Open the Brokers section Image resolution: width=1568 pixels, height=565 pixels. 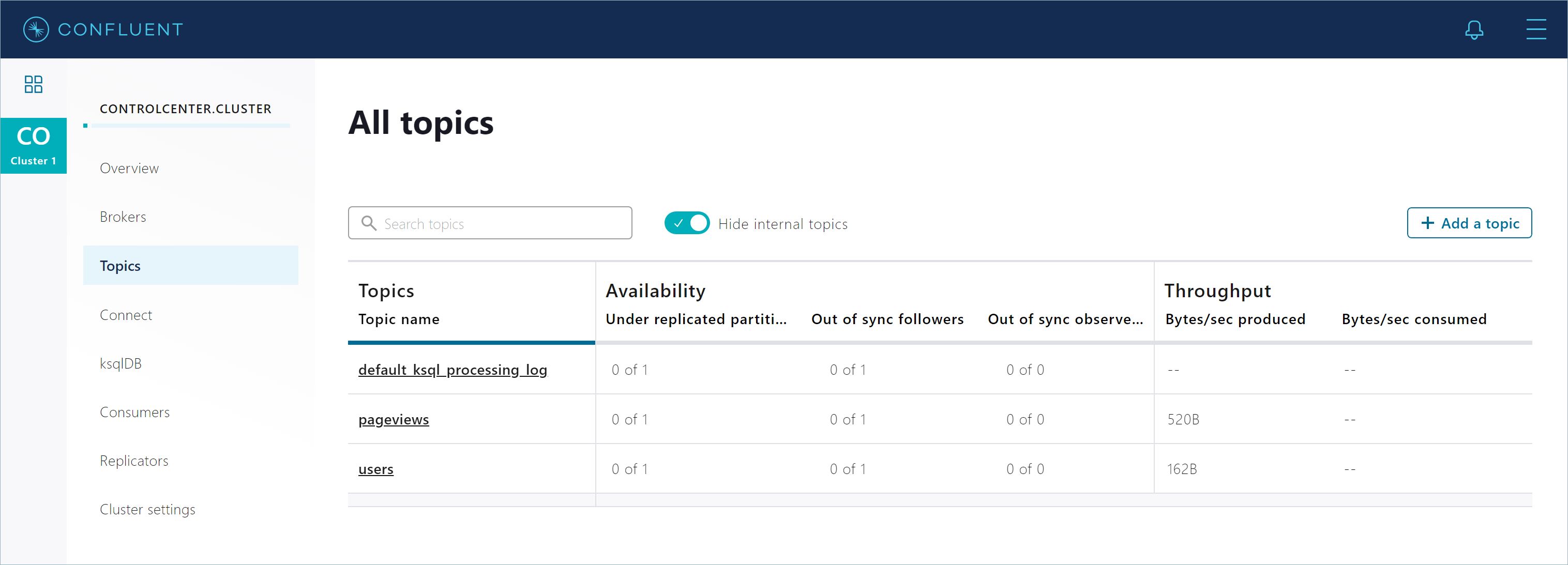coord(123,216)
